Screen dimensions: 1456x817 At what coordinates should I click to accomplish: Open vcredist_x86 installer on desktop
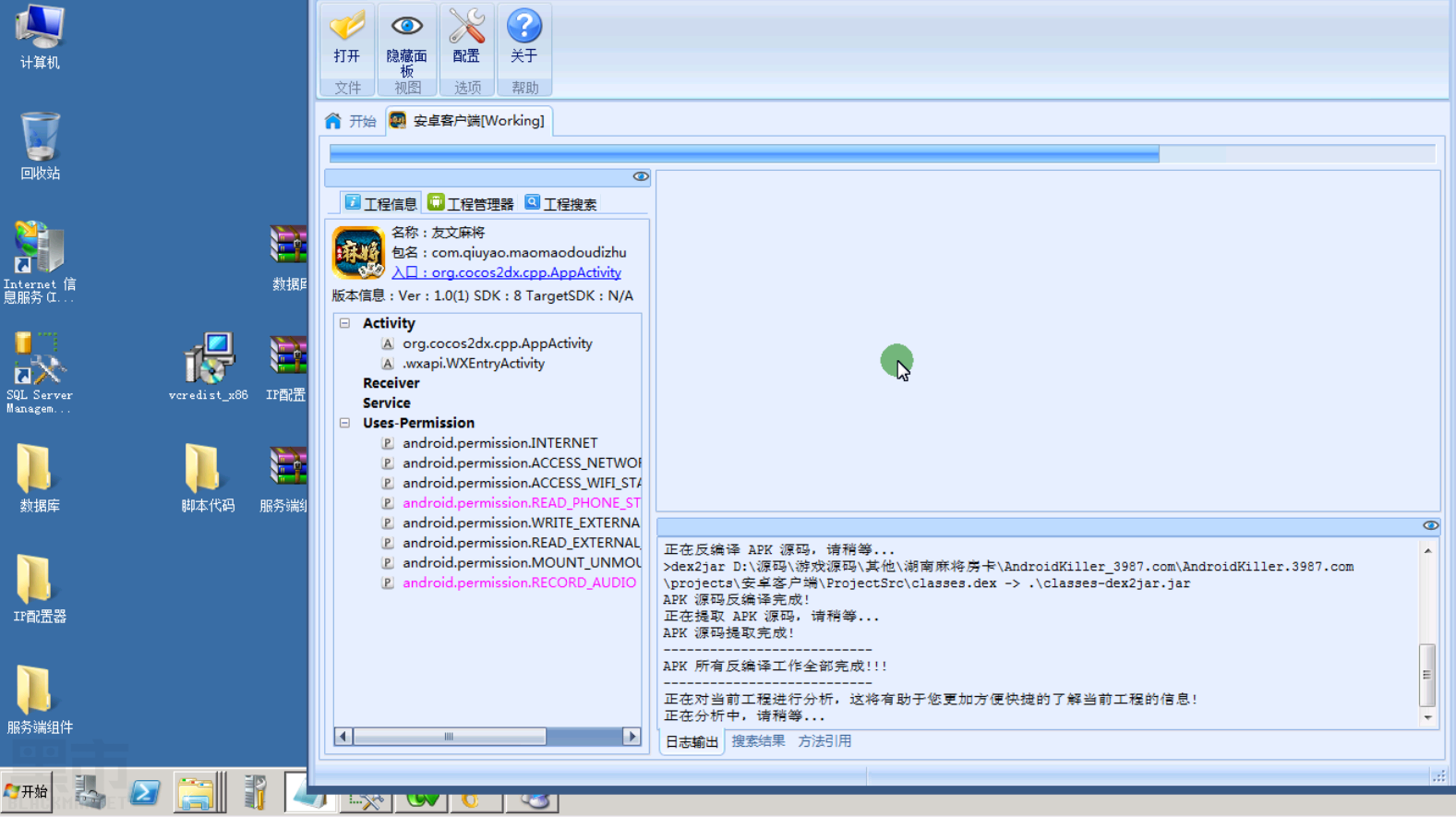(208, 366)
